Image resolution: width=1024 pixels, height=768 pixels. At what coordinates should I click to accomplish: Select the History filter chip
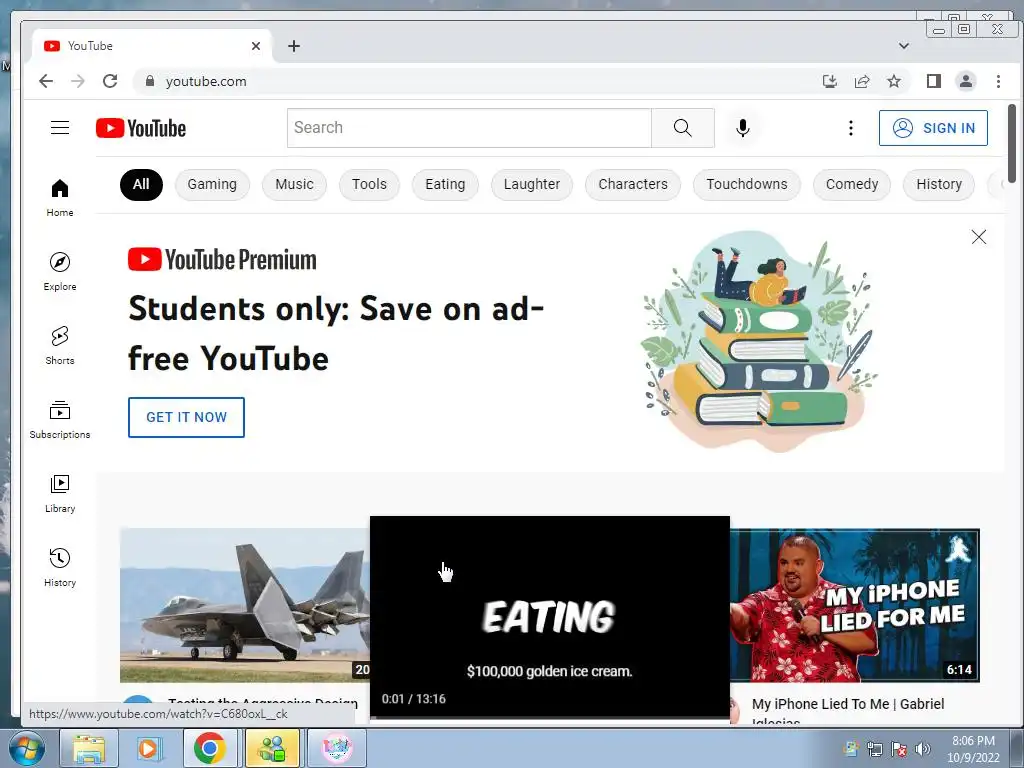pos(939,185)
